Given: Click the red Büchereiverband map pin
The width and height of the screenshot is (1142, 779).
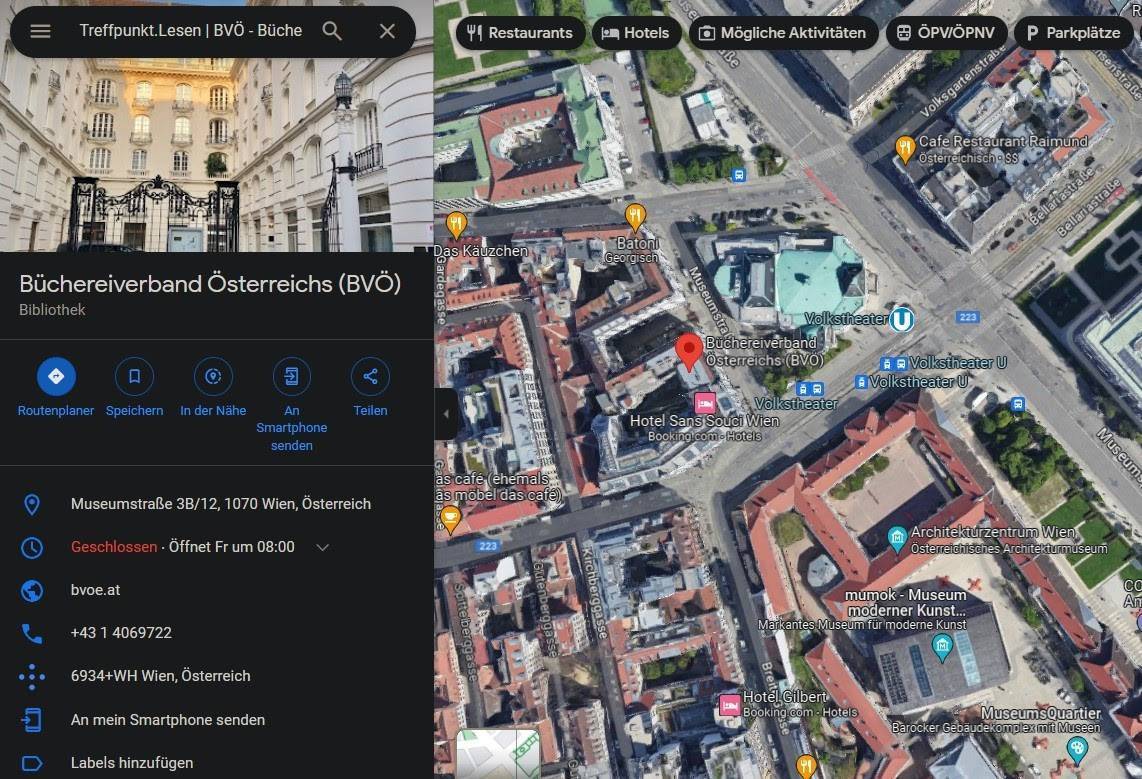Looking at the screenshot, I should (688, 352).
